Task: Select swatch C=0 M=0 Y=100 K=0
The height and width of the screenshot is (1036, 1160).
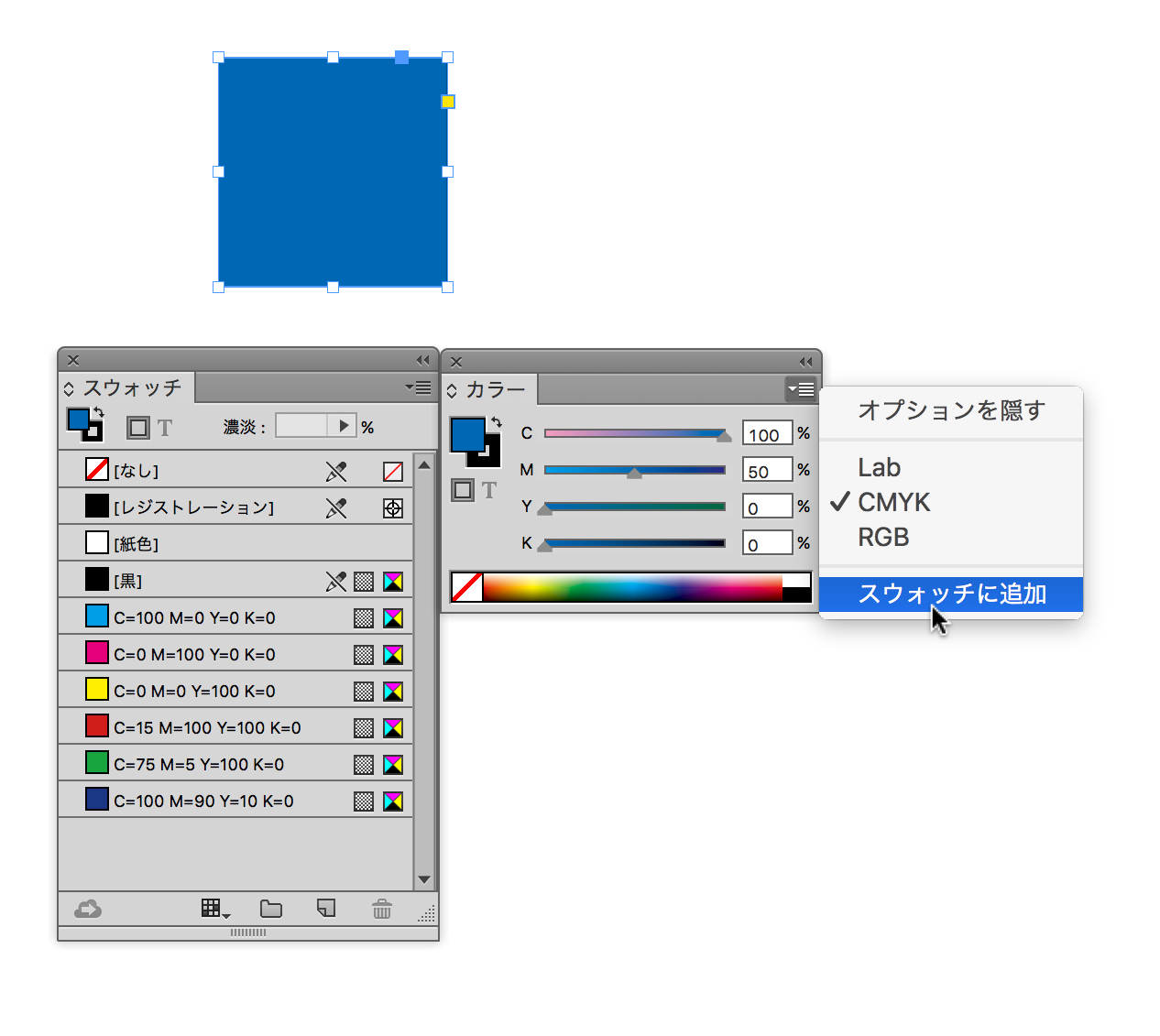Action: click(x=235, y=690)
